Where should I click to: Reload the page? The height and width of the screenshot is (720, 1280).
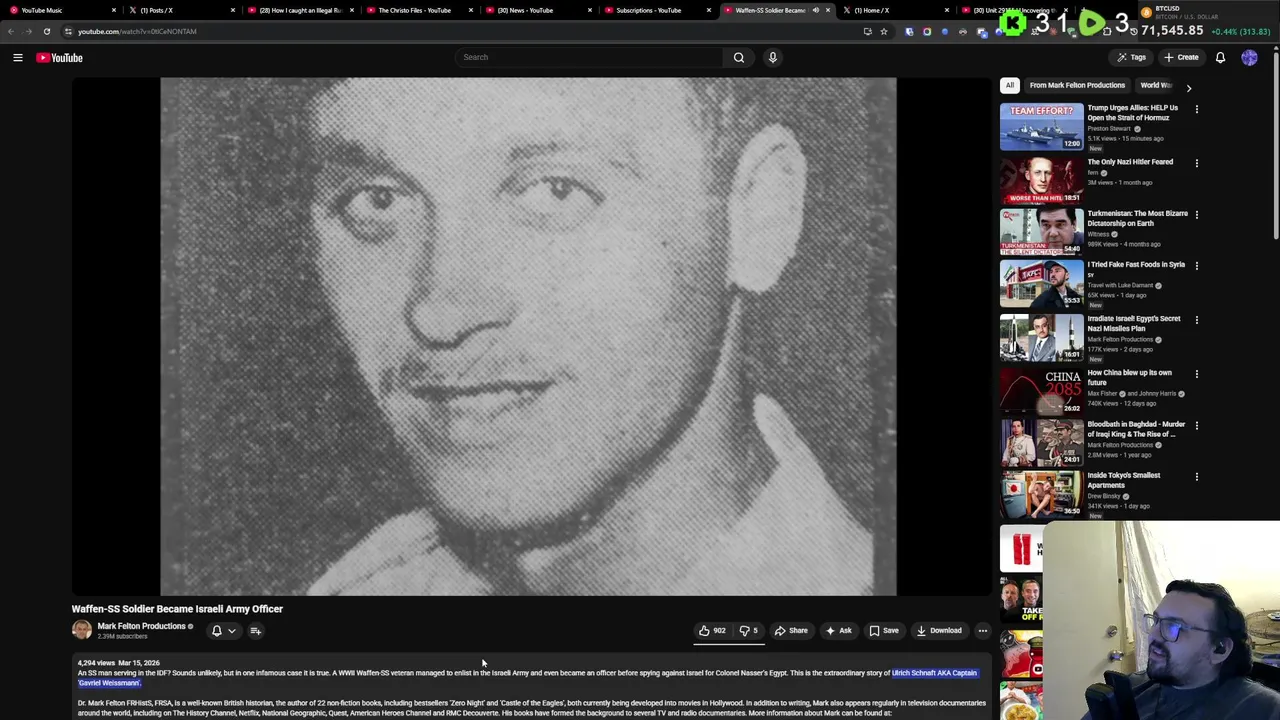click(x=46, y=31)
